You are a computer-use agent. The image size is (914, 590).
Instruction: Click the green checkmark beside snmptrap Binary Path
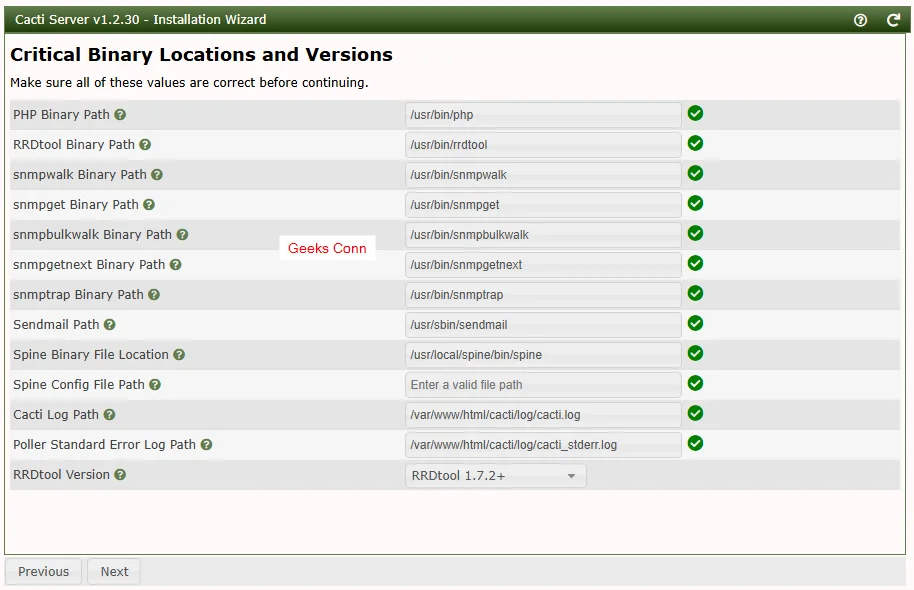point(695,294)
